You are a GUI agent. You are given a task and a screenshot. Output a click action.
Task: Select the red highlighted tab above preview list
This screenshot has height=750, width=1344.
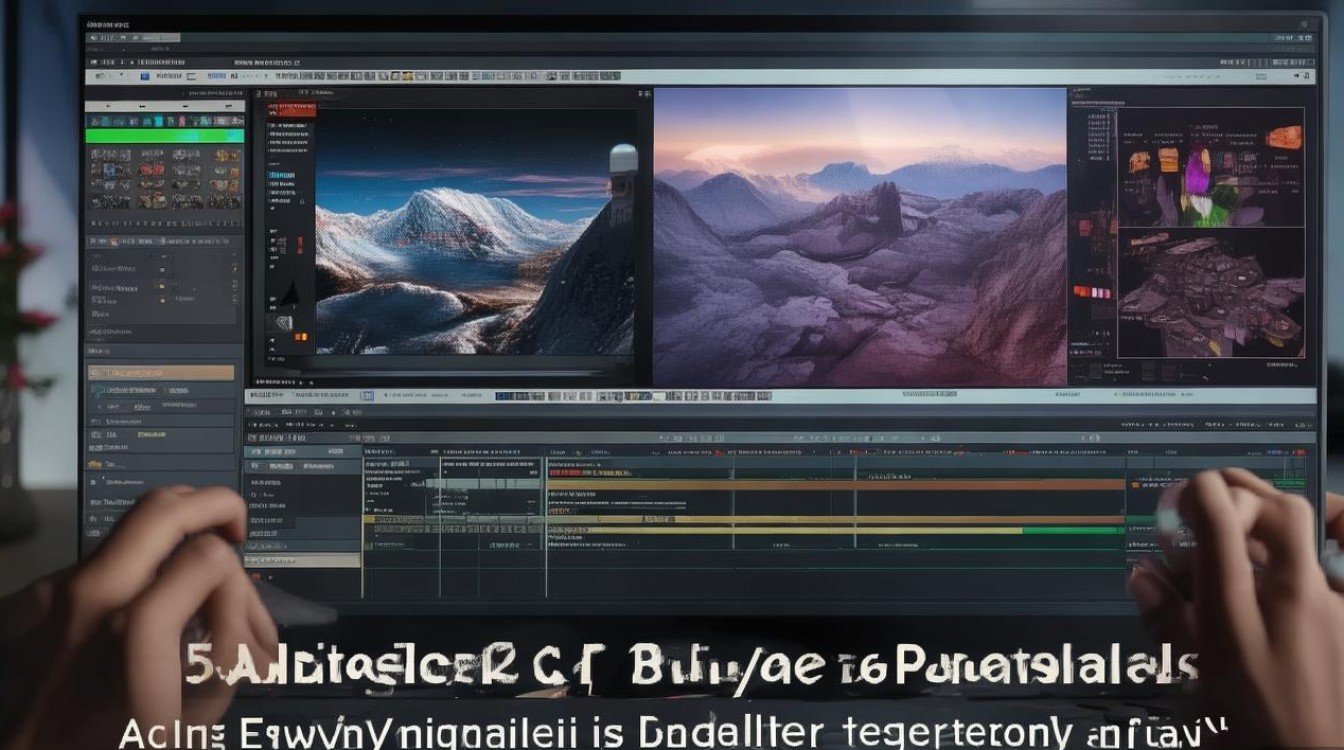click(292, 110)
